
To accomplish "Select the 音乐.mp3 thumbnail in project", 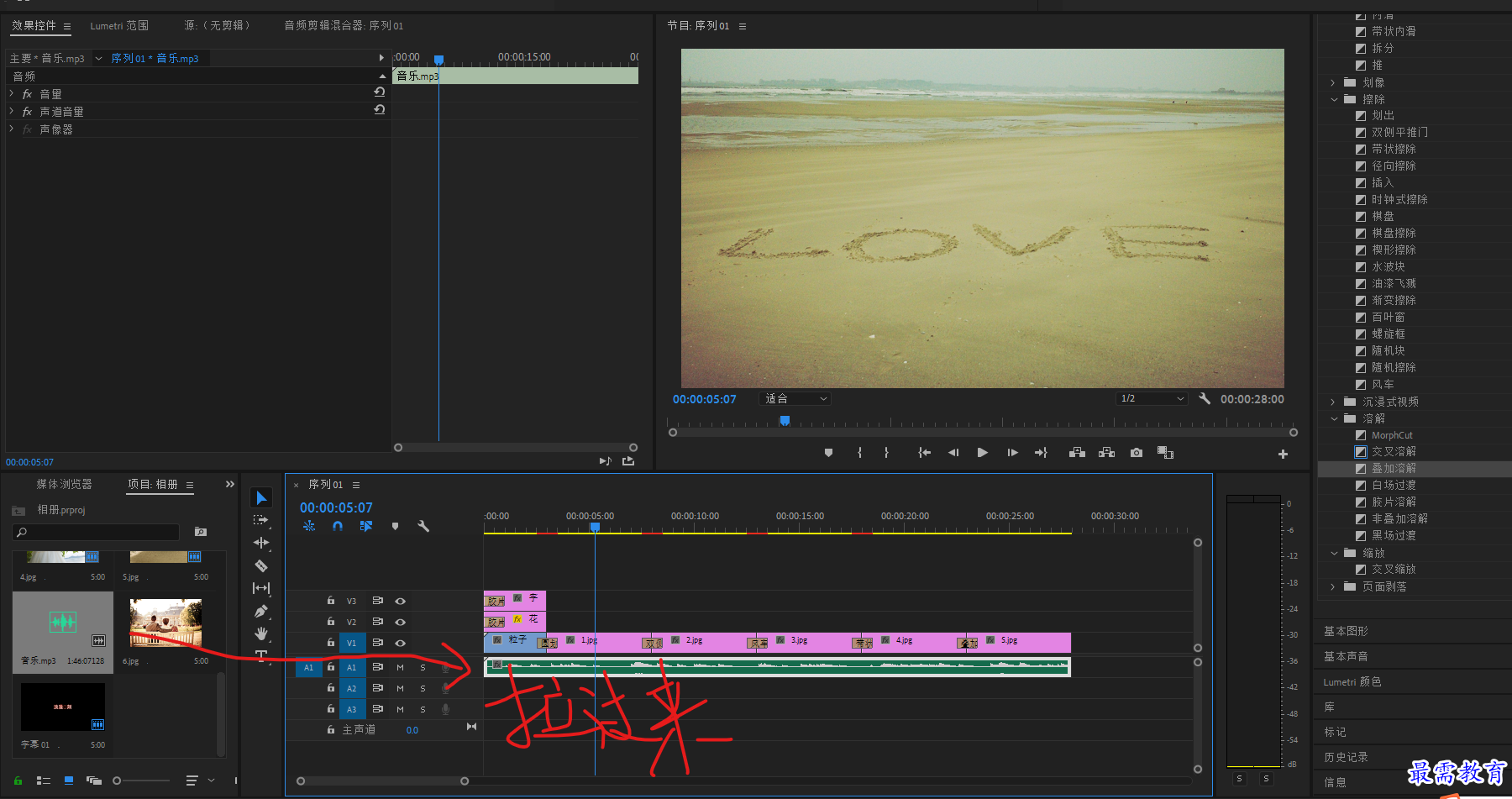I will tap(63, 621).
